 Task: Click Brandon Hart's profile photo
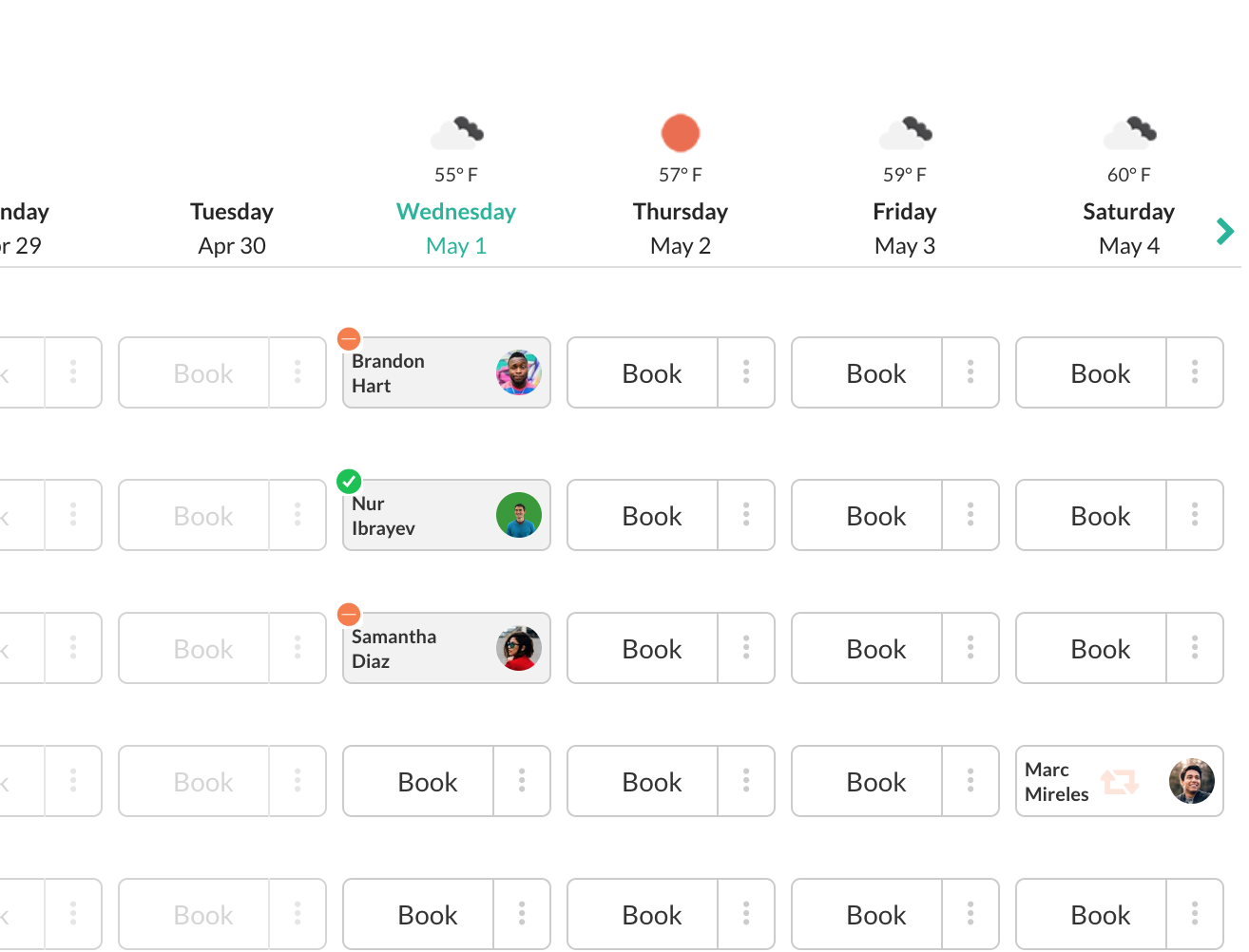519,372
